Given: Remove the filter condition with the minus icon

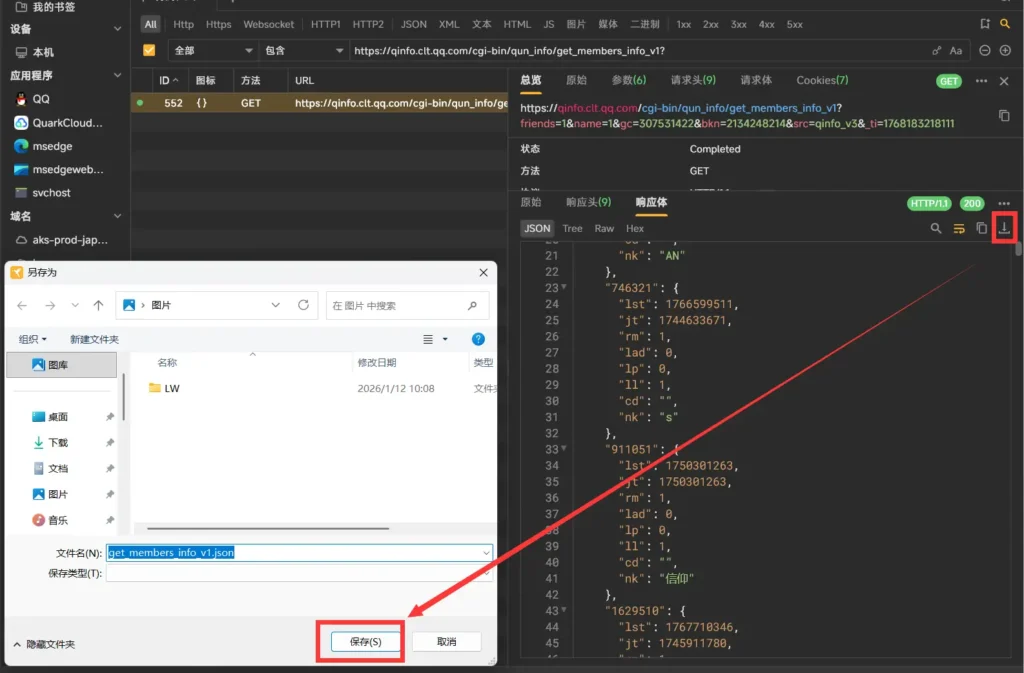Looking at the screenshot, I should click(x=985, y=50).
